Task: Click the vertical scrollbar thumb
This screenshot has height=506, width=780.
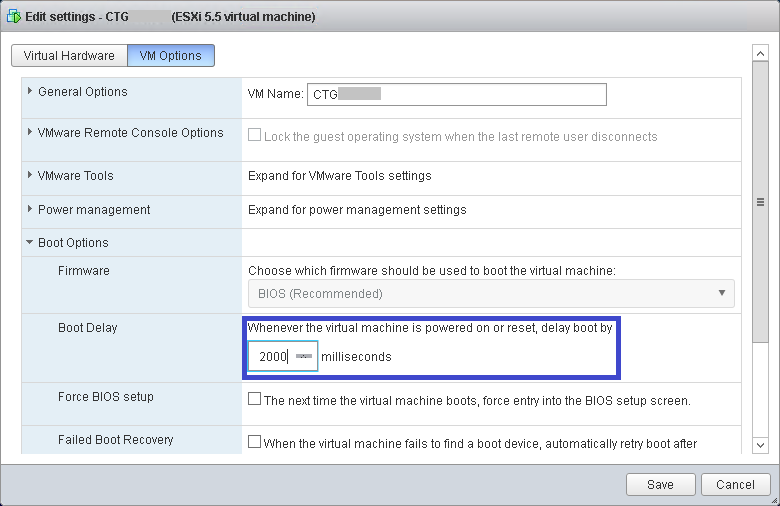Action: click(759, 200)
